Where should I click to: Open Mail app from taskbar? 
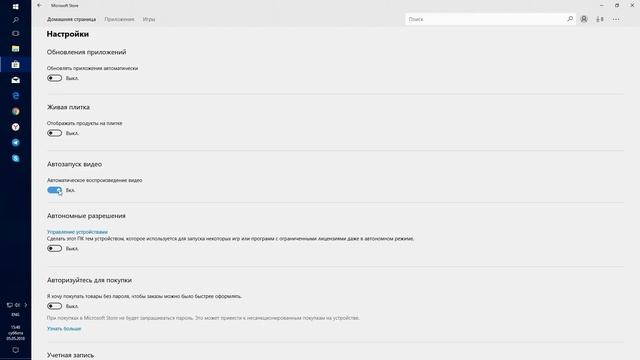(16, 80)
